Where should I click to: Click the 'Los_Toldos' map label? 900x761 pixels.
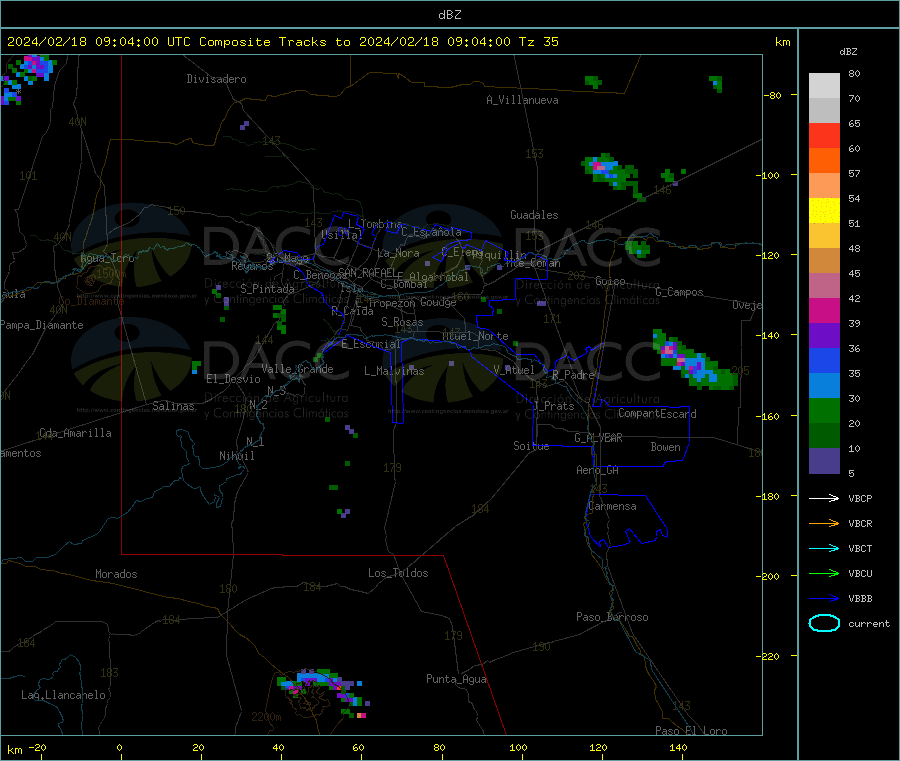tap(398, 573)
